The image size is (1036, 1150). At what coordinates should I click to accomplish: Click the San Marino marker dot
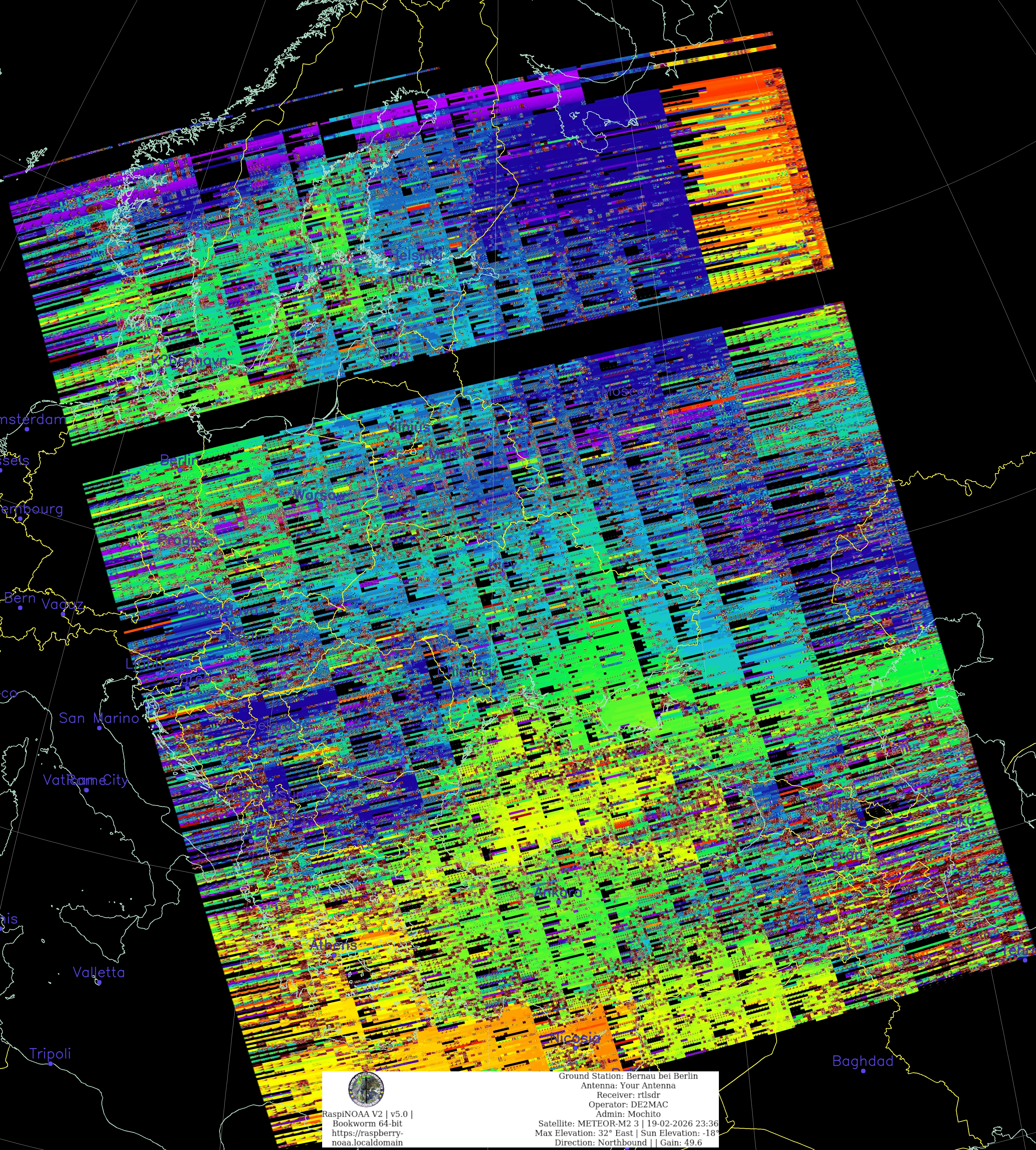click(x=99, y=728)
